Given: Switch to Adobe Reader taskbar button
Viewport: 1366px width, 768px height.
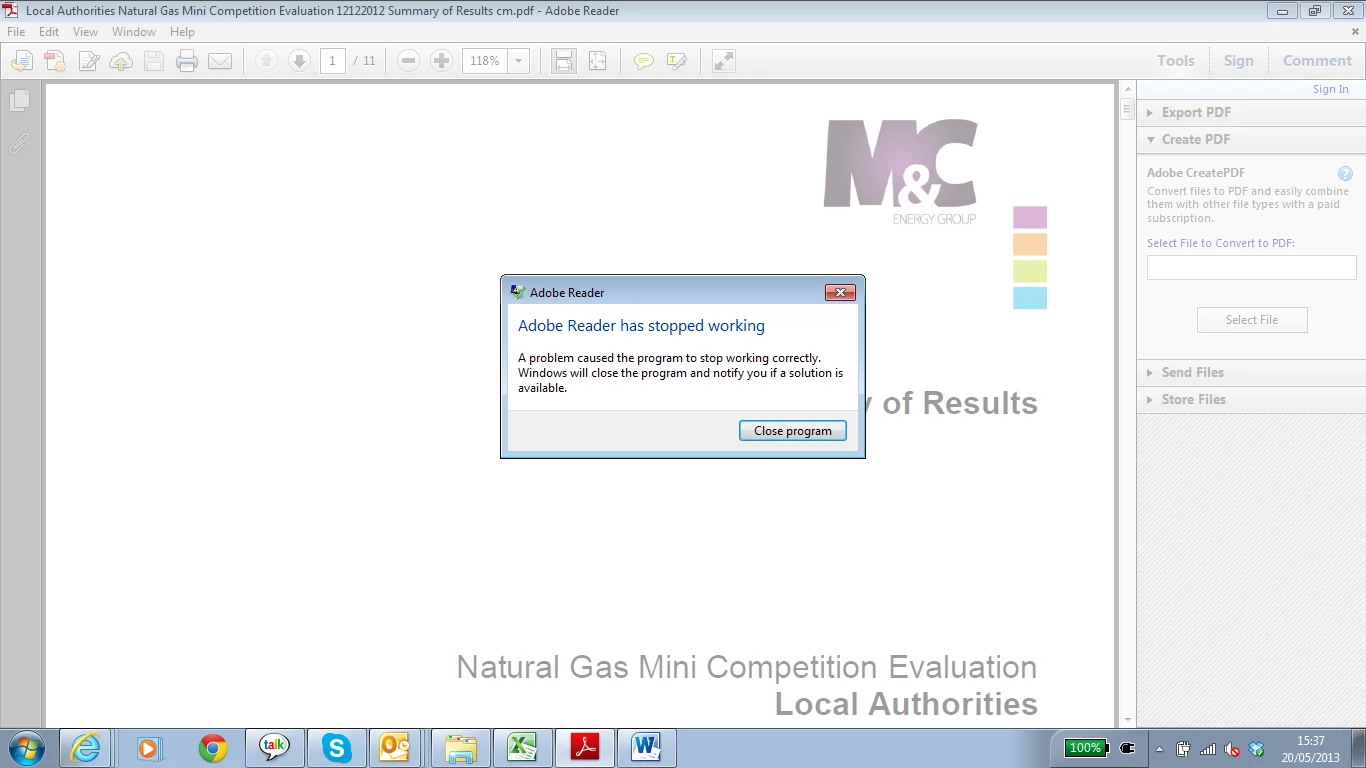Looking at the screenshot, I should tap(585, 748).
